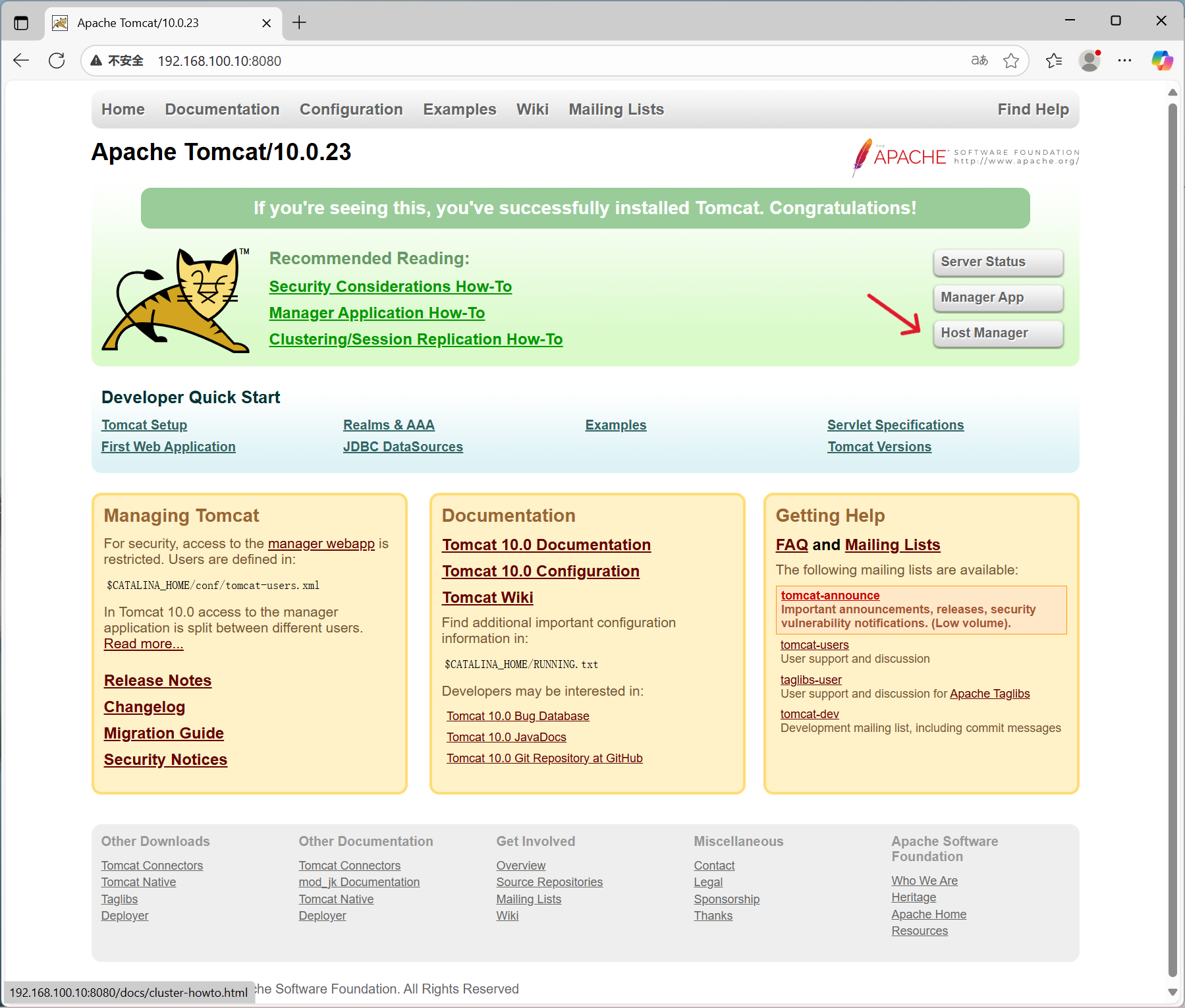Open the Who We Are footer link
The width and height of the screenshot is (1185, 1008).
pos(925,881)
